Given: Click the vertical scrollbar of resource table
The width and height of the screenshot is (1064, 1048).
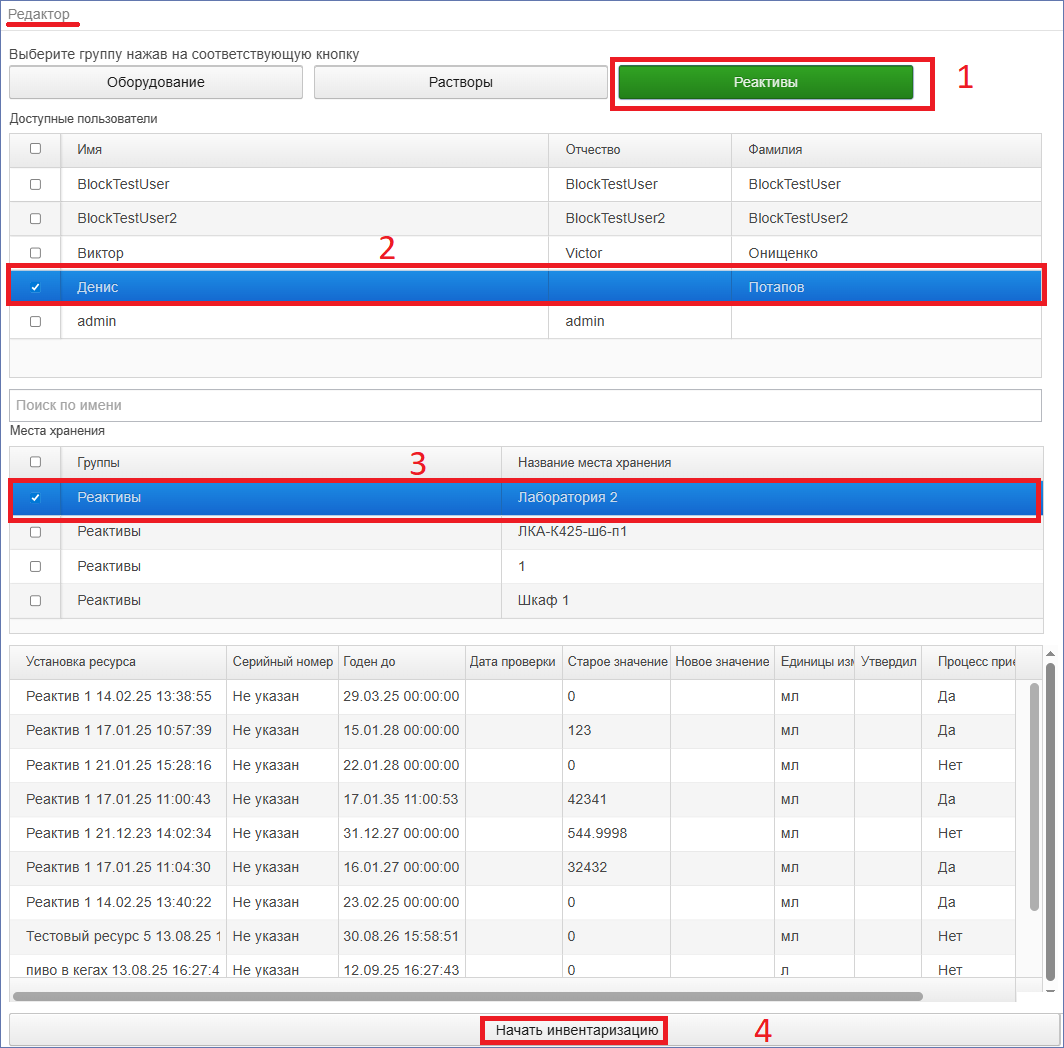Looking at the screenshot, I should pos(1035,797).
